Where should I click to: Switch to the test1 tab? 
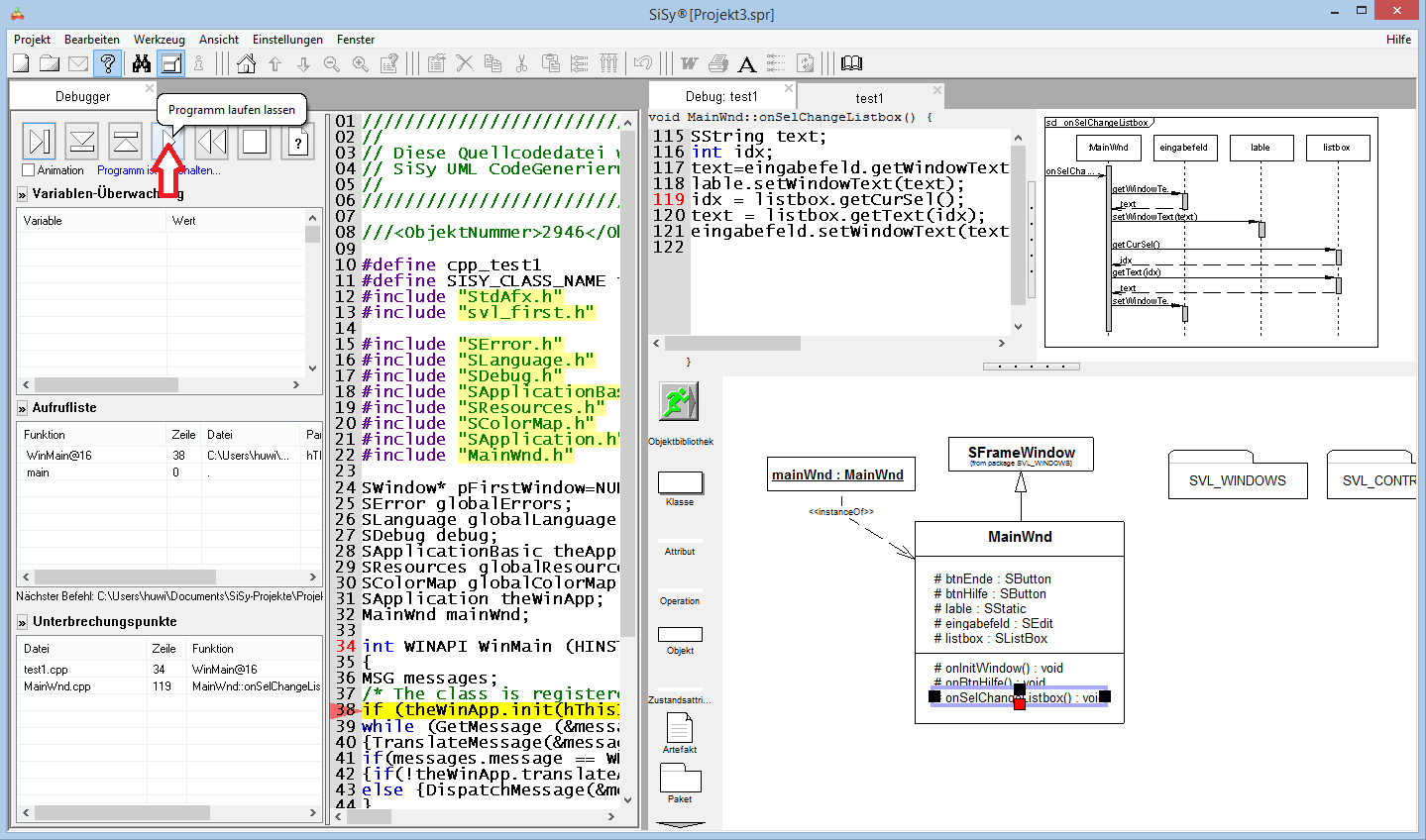(869, 98)
